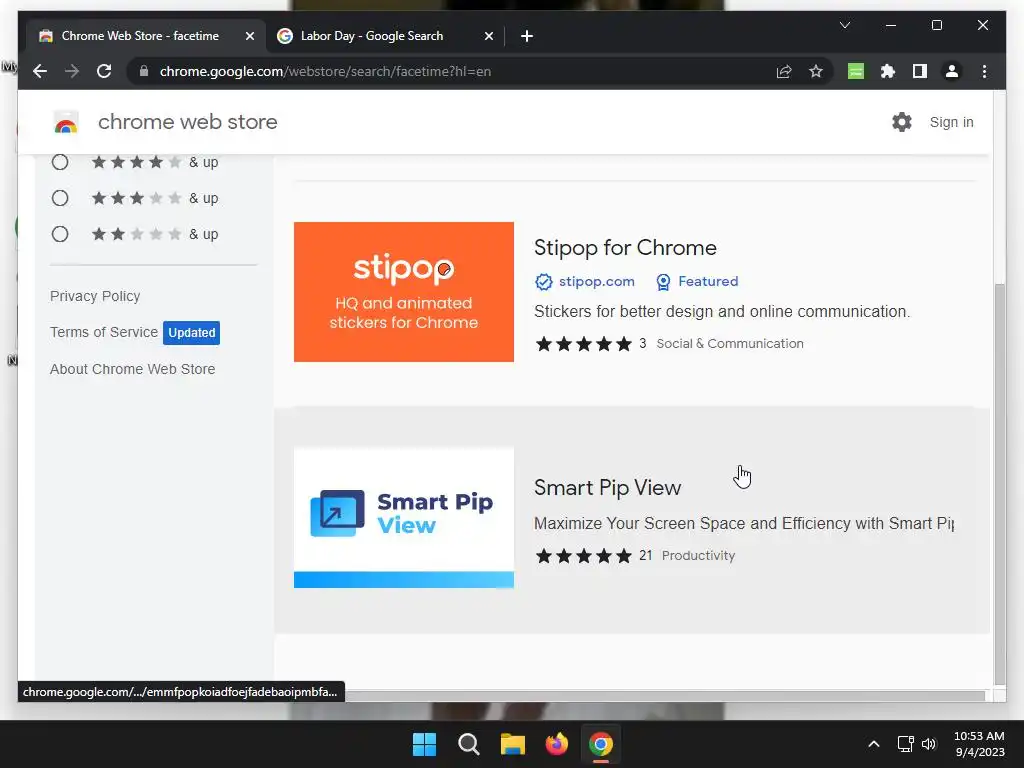The width and height of the screenshot is (1024, 768).
Task: Select the 2 stars & up rating filter
Action: [60, 234]
